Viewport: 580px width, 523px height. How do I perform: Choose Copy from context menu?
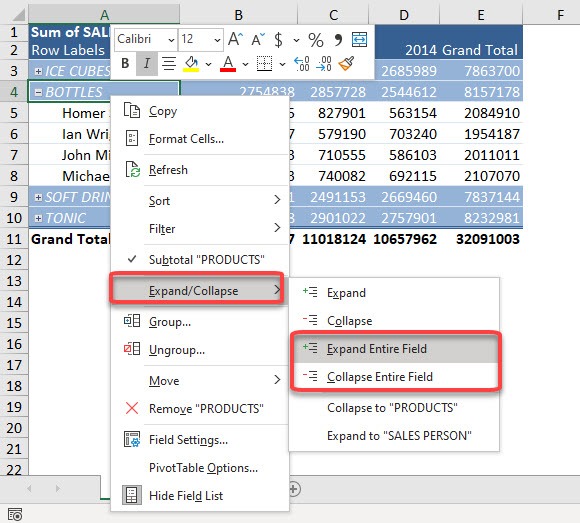click(x=200, y=111)
